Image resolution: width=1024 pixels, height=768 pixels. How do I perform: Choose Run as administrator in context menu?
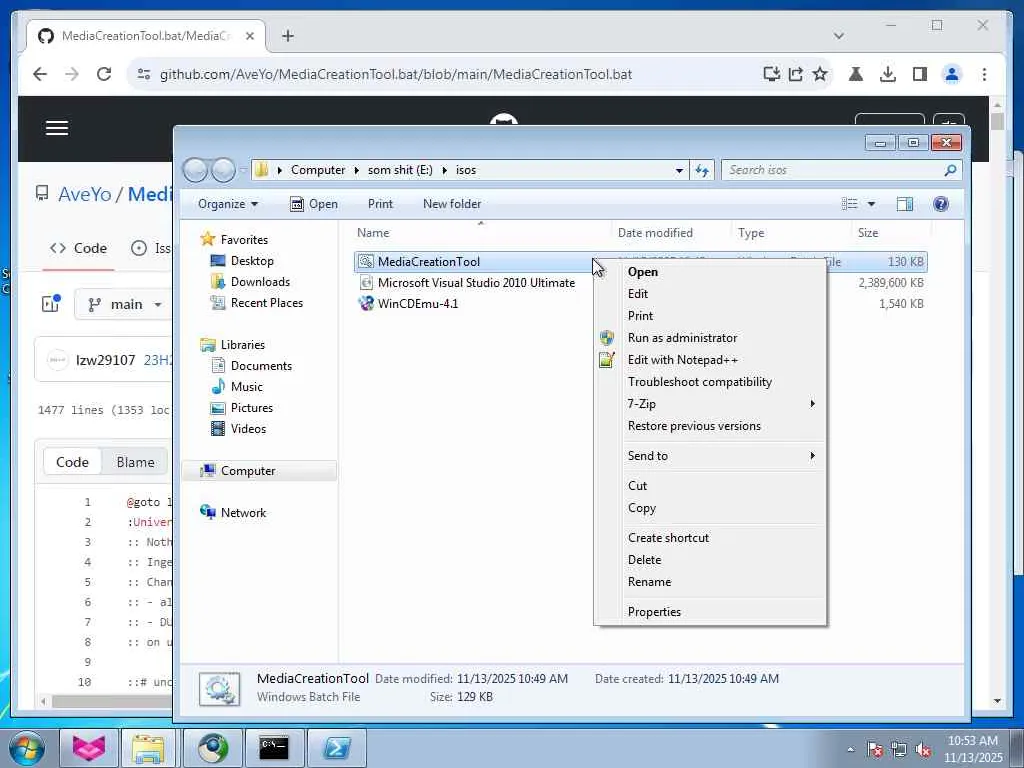[682, 338]
